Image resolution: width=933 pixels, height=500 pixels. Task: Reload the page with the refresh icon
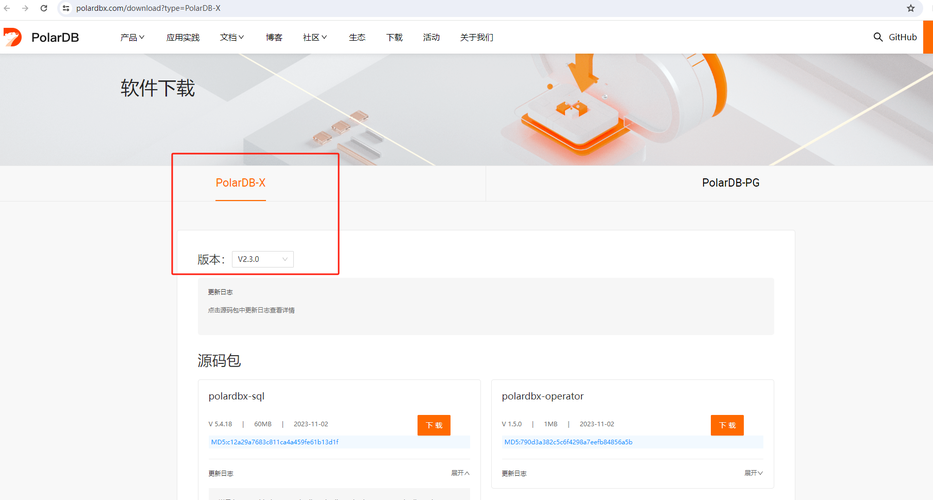43,8
